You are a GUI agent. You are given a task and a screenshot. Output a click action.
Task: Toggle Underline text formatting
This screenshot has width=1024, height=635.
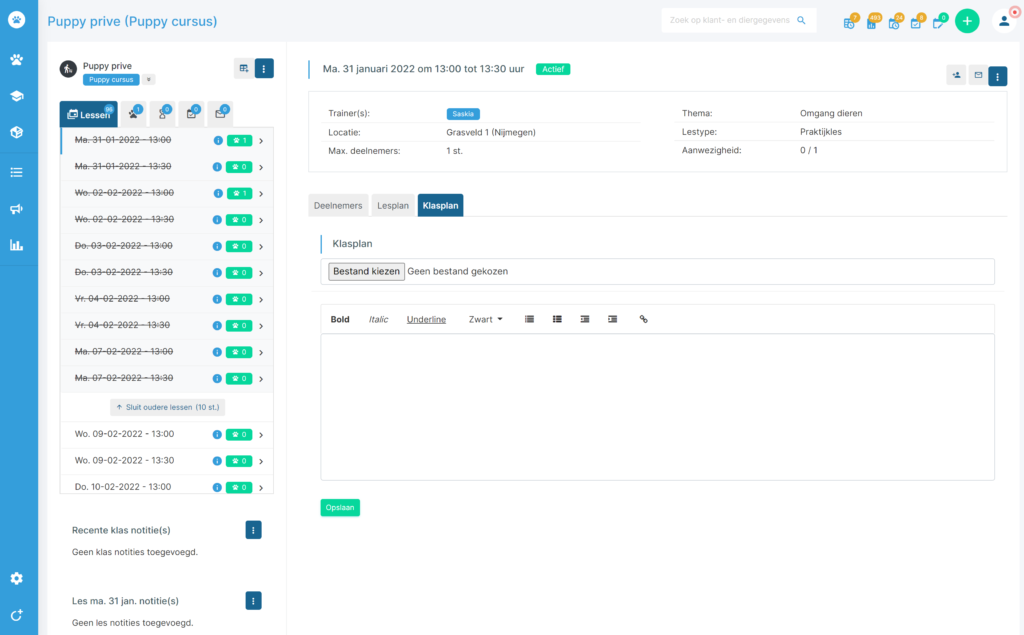(x=426, y=319)
